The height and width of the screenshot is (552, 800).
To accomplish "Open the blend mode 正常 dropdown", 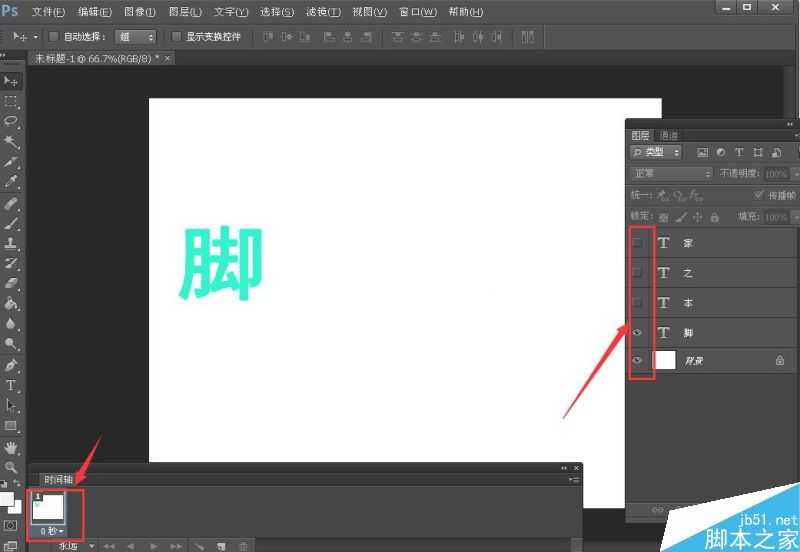I will coord(671,174).
